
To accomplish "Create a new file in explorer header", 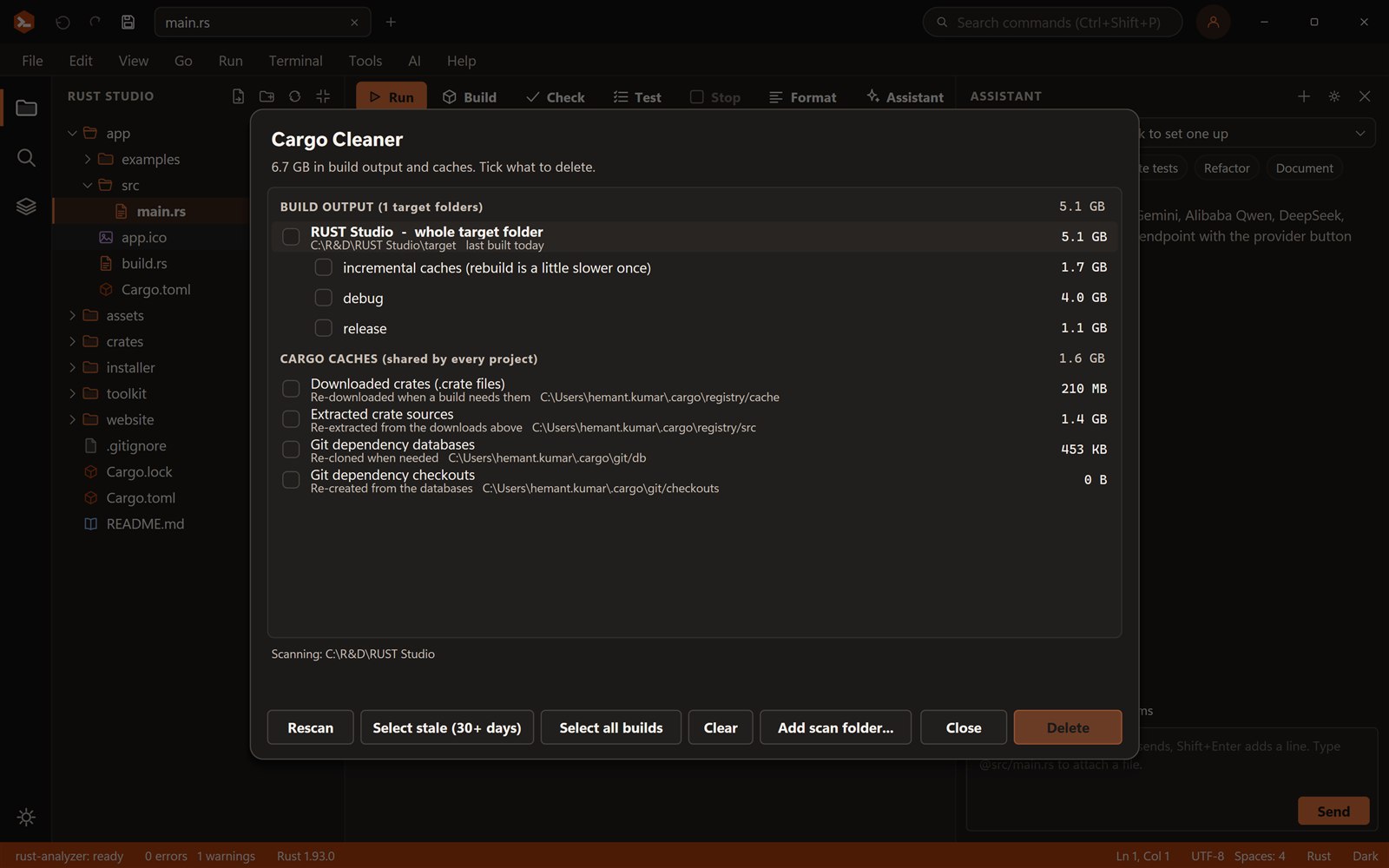I will tap(238, 96).
